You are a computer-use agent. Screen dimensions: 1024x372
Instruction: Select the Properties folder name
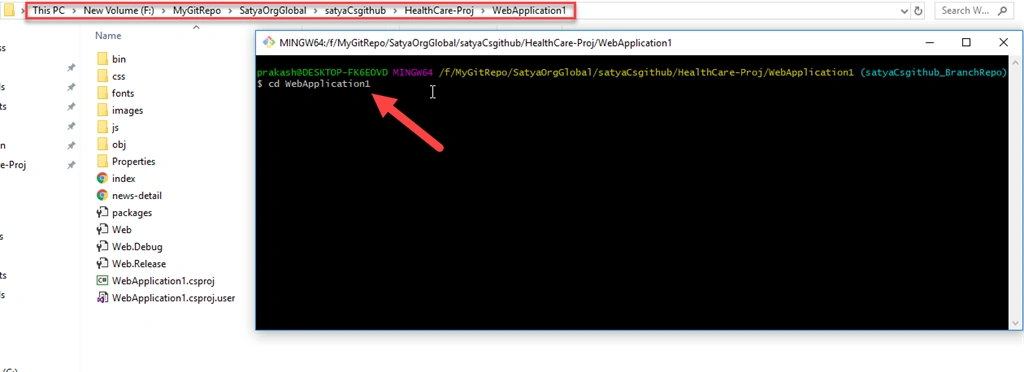(133, 161)
